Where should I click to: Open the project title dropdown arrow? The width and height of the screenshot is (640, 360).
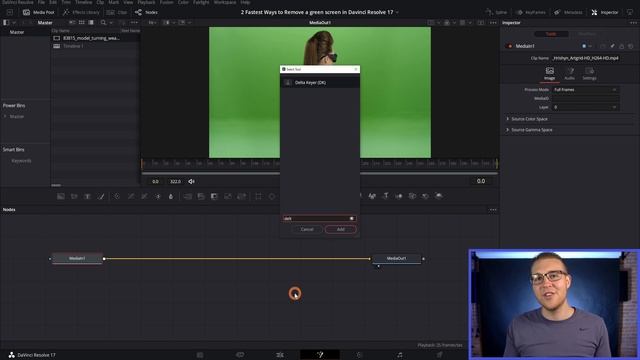point(398,13)
